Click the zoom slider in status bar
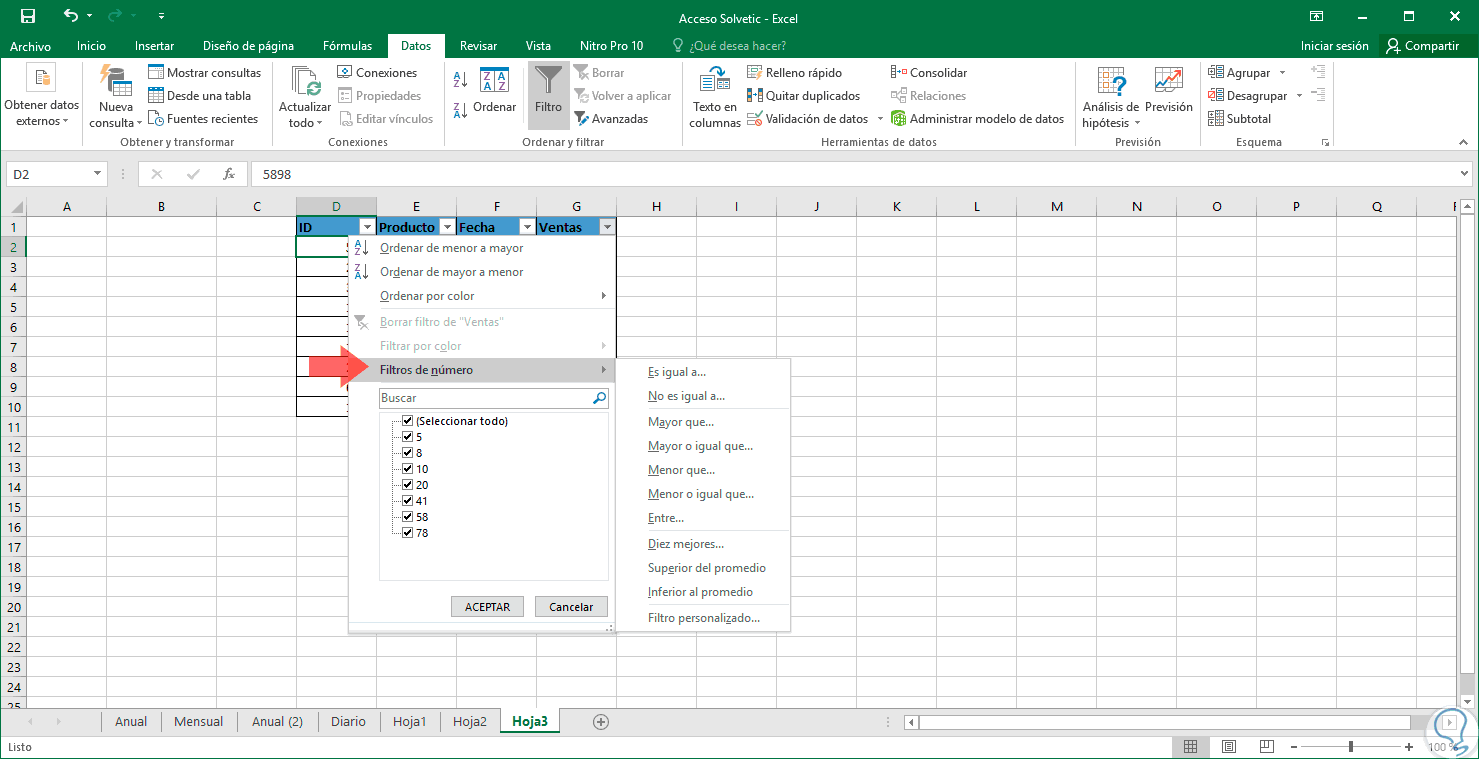Viewport: 1479px width, 759px height. (1350, 747)
